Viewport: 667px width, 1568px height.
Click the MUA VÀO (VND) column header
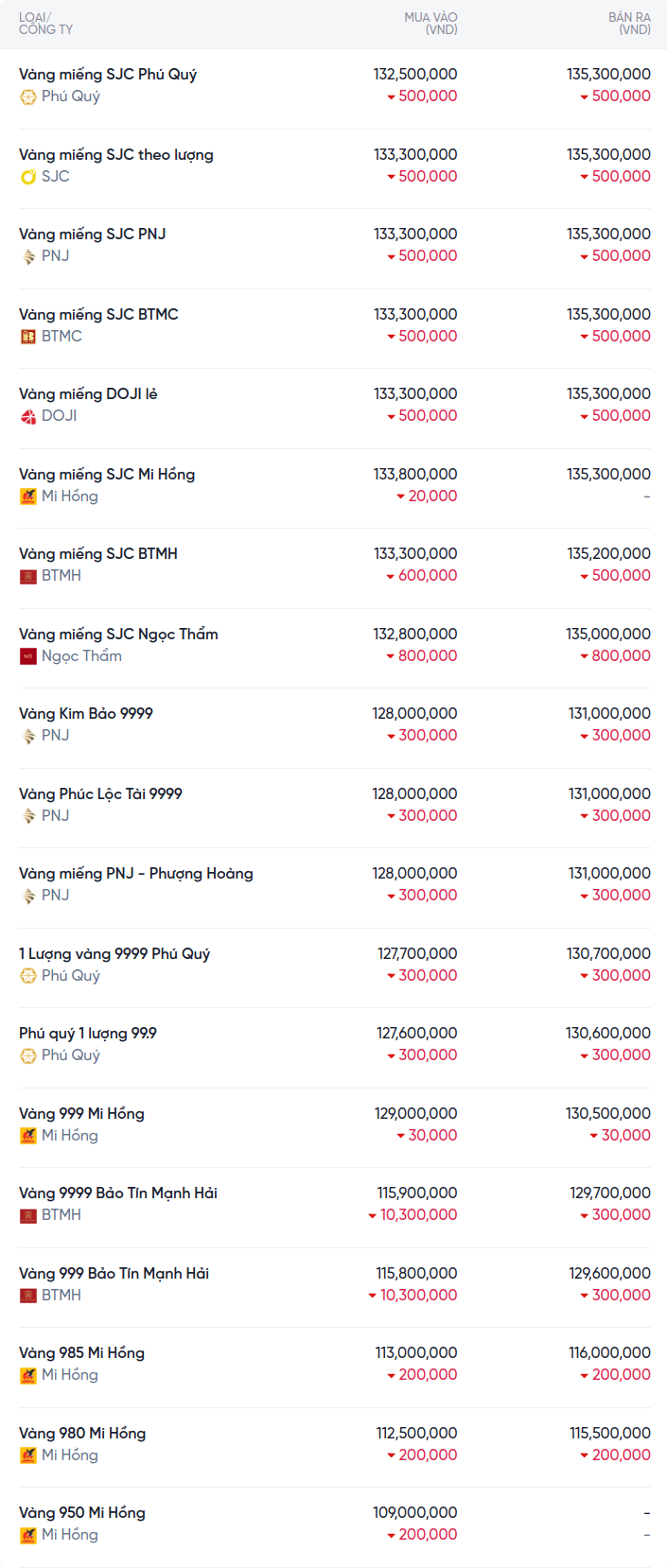click(430, 24)
